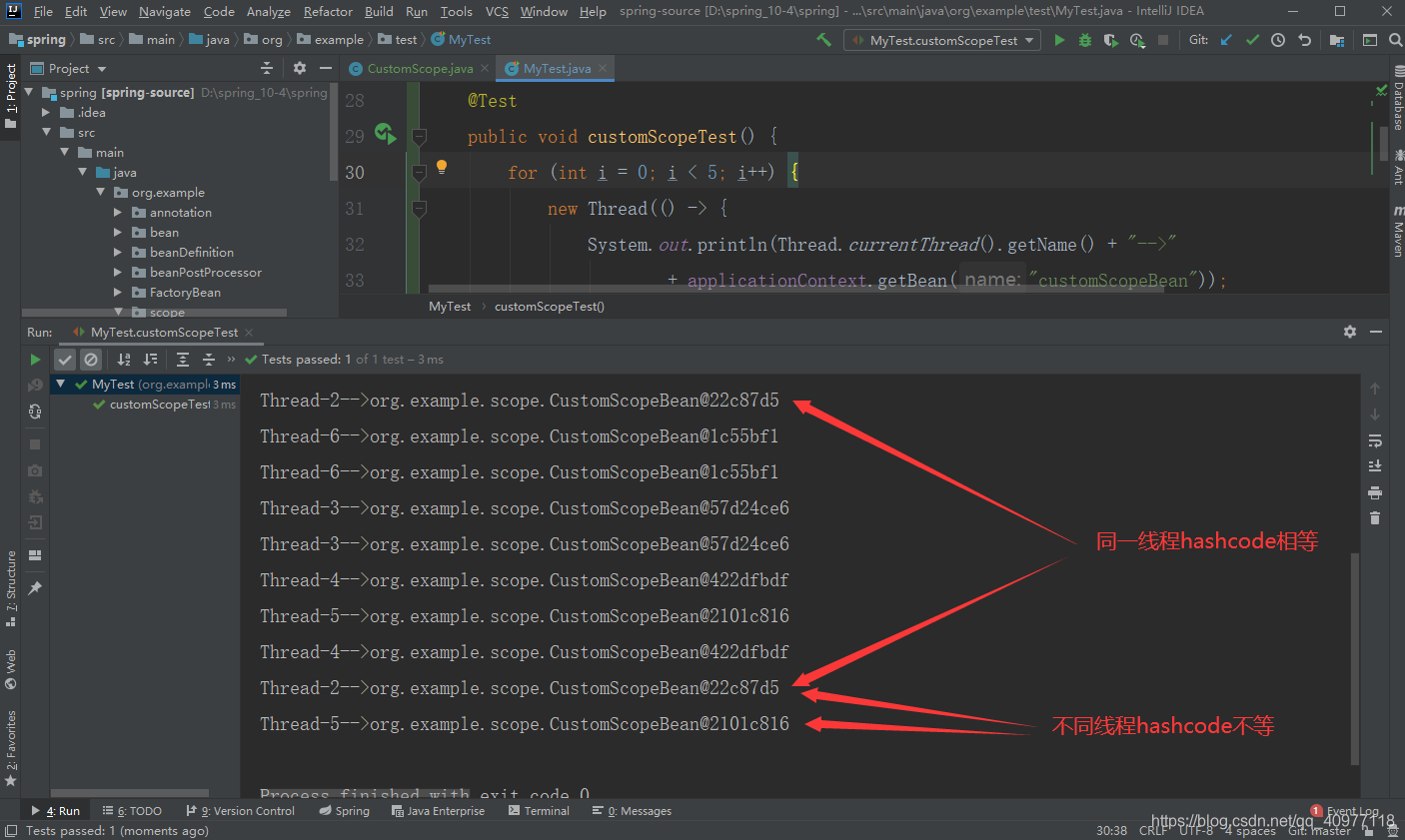Open the VCS menu
This screenshot has height=840, width=1405.
coord(497,11)
